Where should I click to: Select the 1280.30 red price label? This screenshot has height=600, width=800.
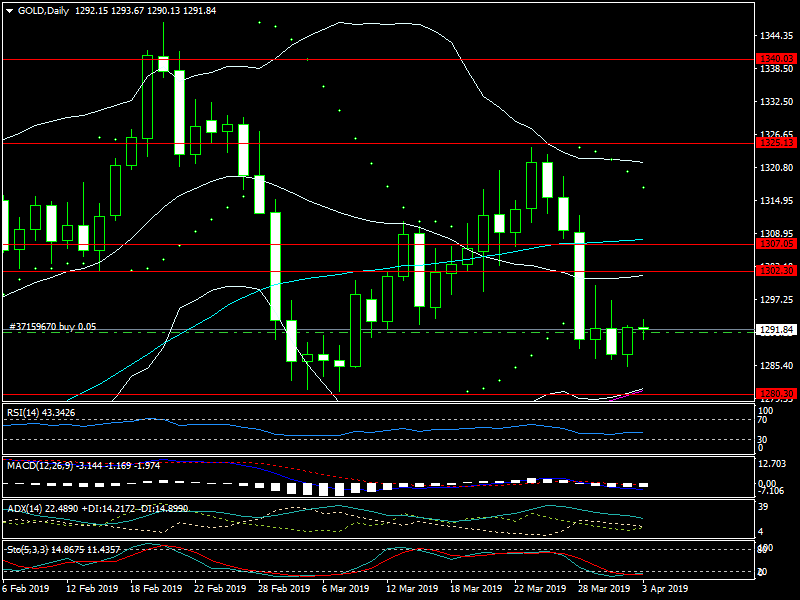point(777,394)
